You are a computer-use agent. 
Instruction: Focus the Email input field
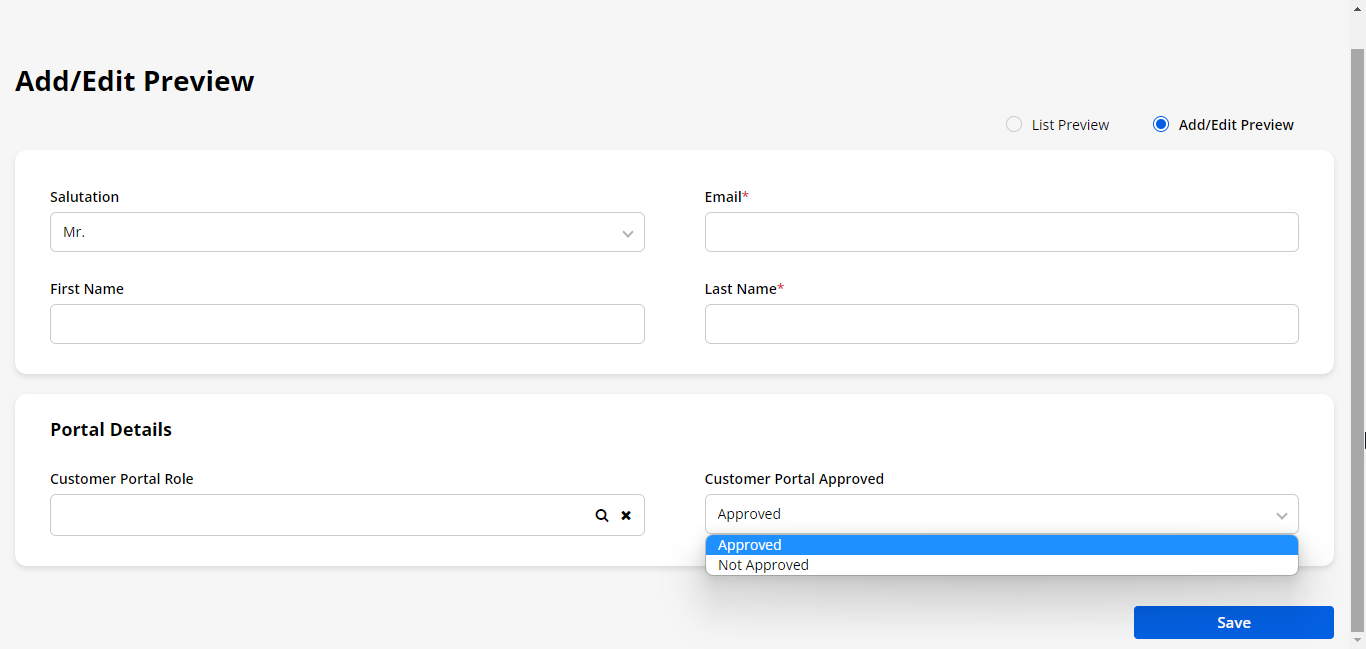1001,232
